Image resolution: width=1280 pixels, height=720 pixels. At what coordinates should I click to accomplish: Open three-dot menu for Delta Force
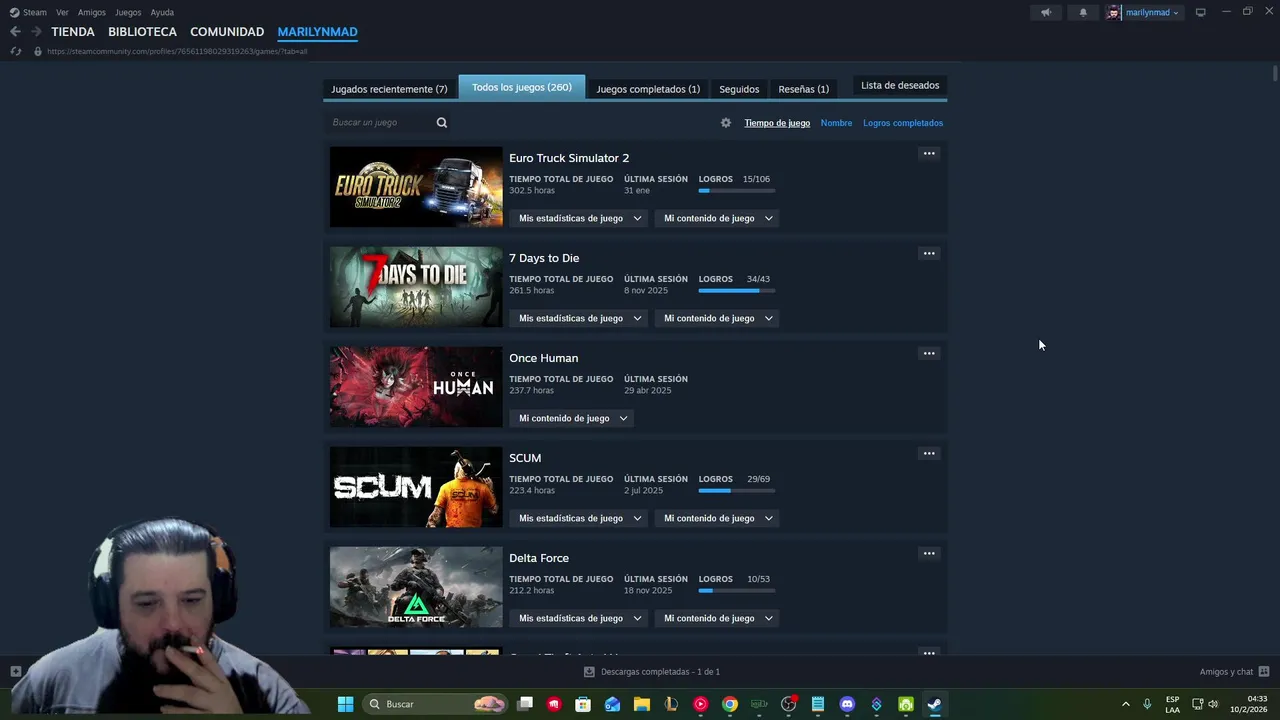pos(929,554)
